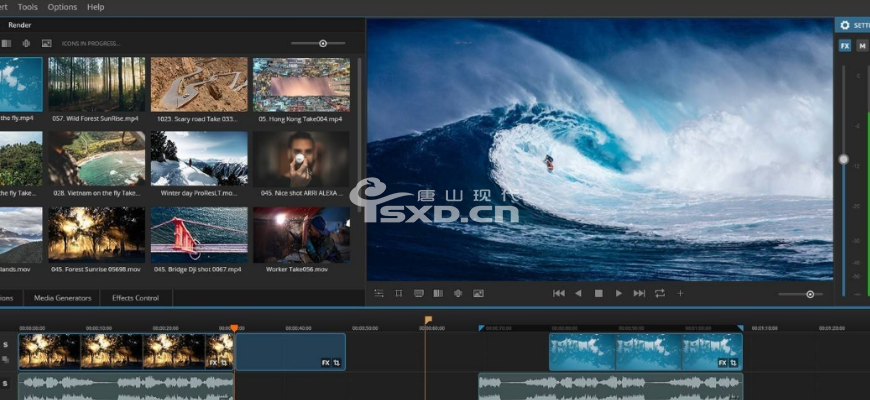Select the first audio waveform clip

click(126, 387)
